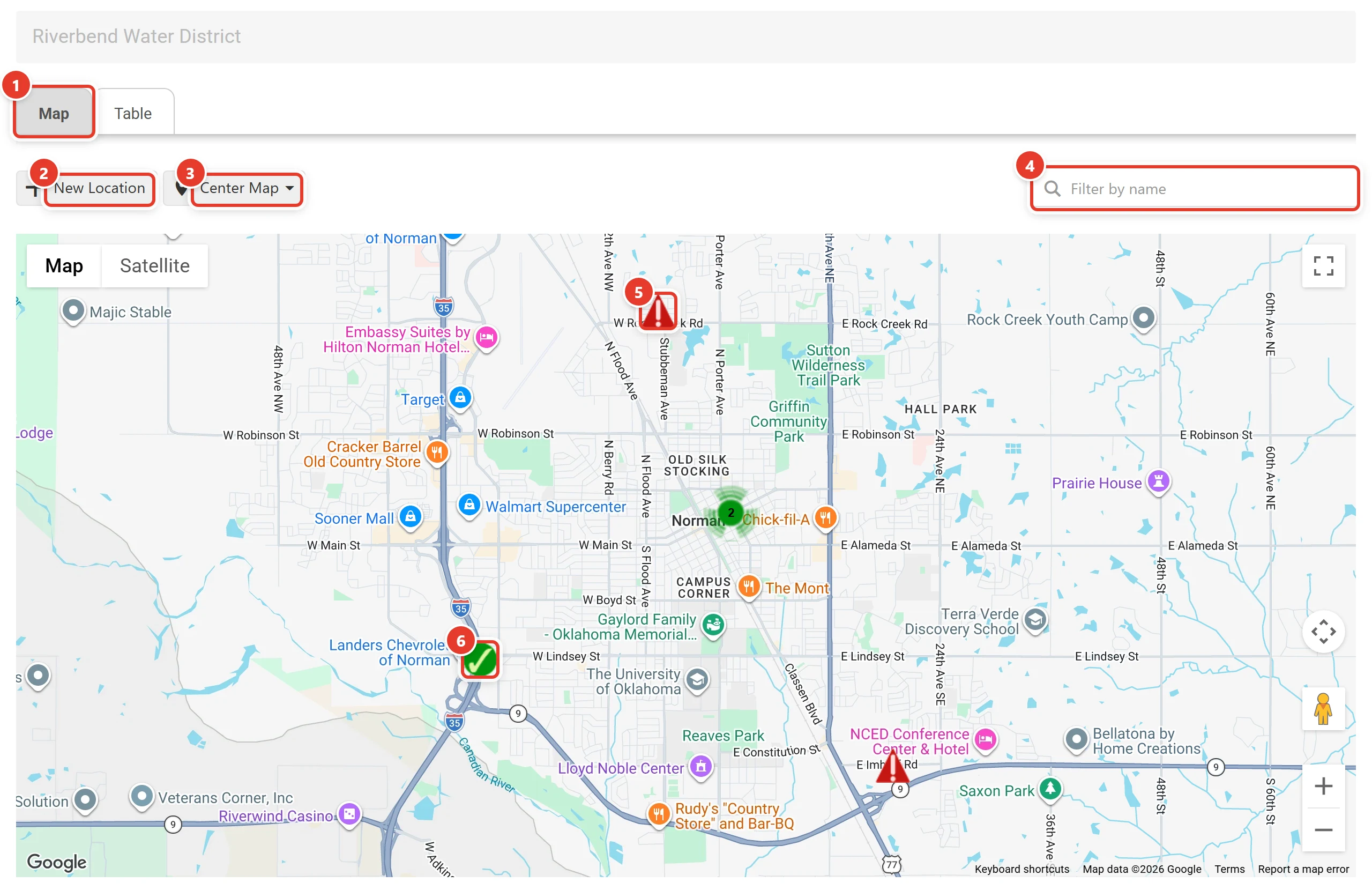The height and width of the screenshot is (890, 1372).
Task: Click the Veterans Corner, Inc pin
Action: tap(142, 798)
